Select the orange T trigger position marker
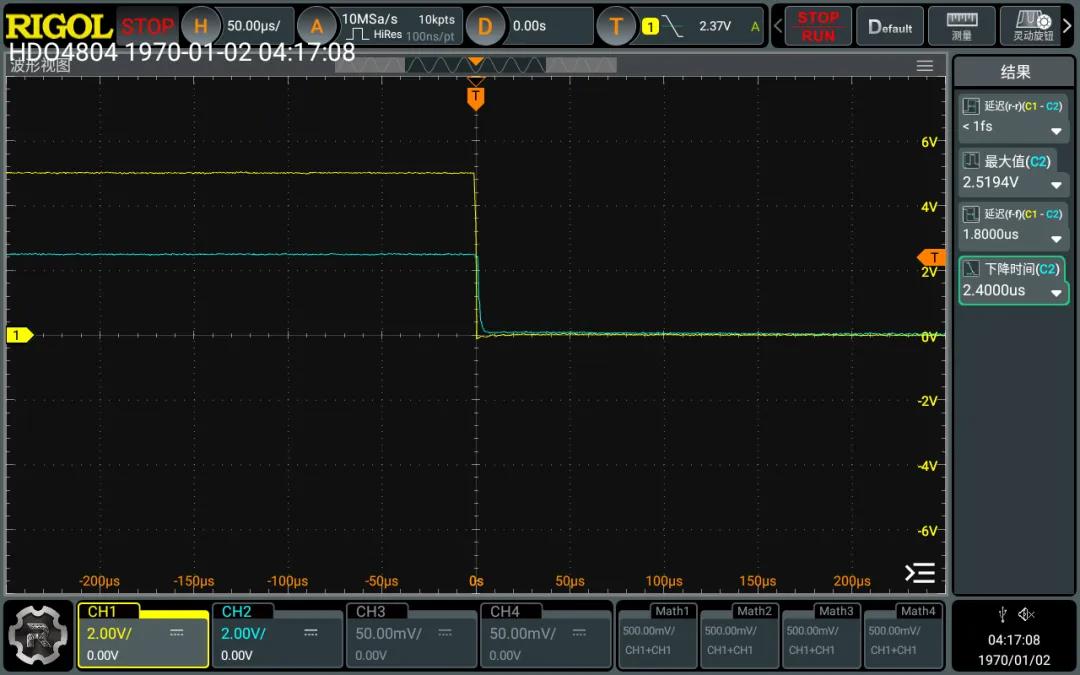 coord(475,98)
